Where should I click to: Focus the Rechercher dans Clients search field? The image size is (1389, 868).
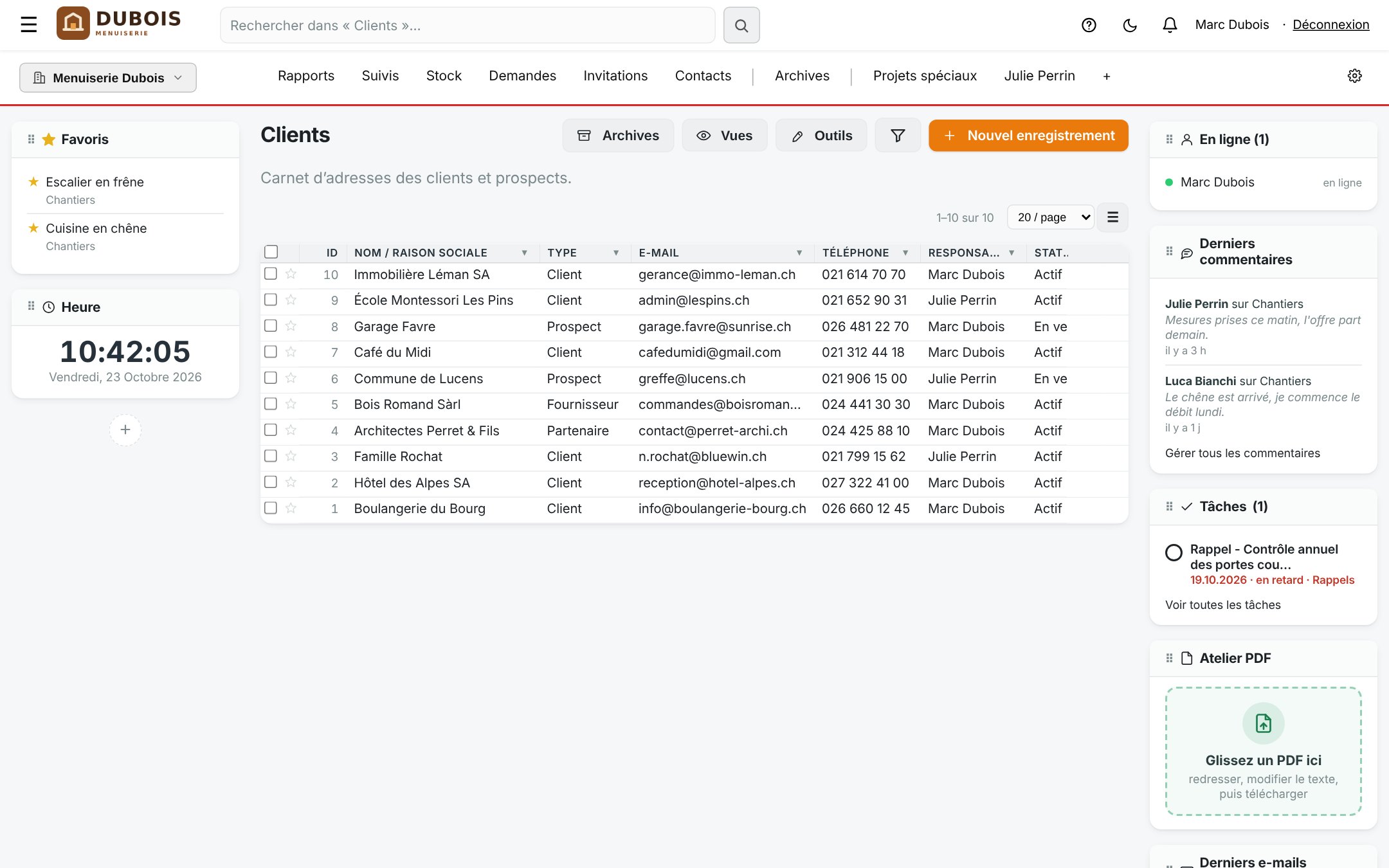click(468, 25)
